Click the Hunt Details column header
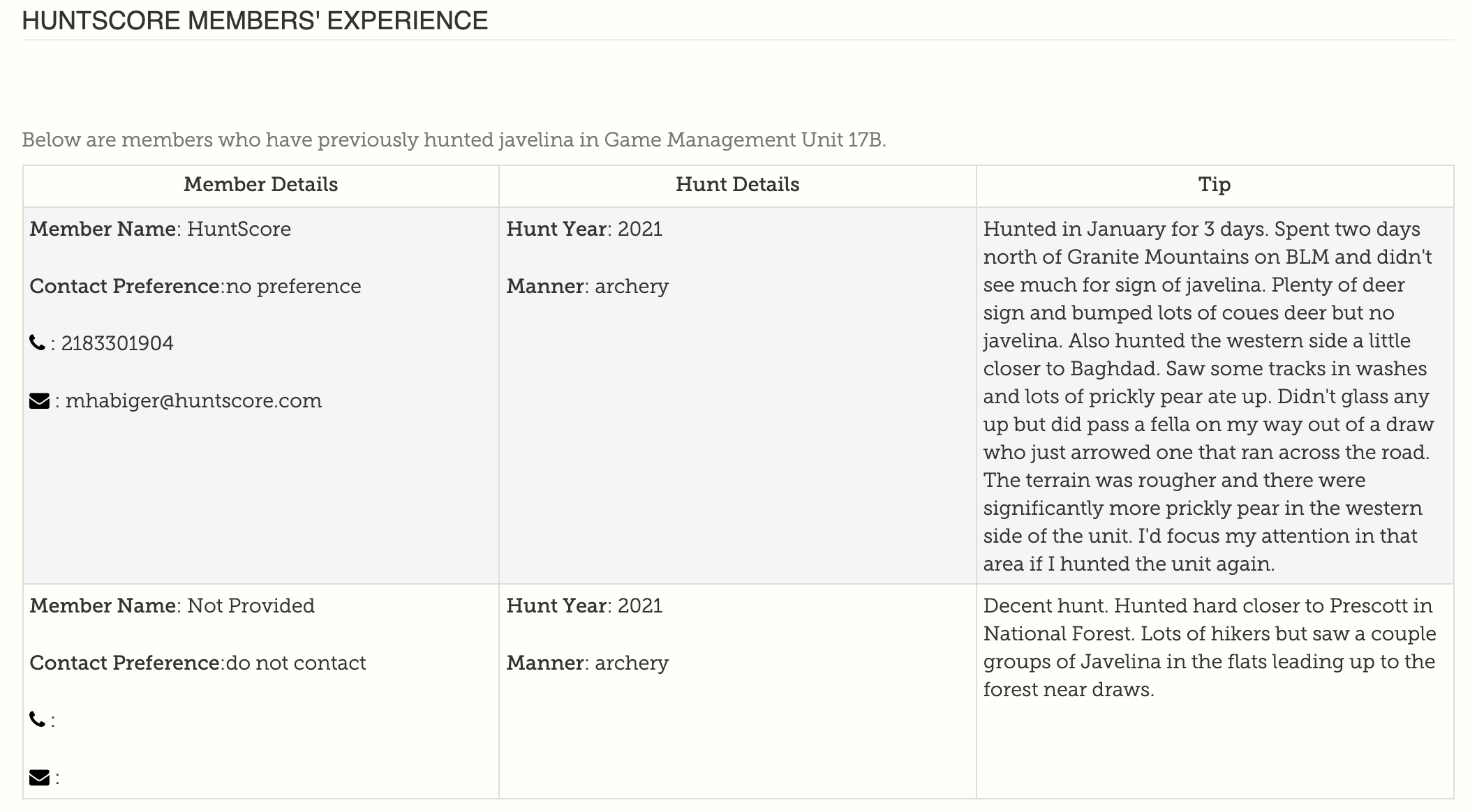Screen dimensions: 1470x812 click(738, 185)
